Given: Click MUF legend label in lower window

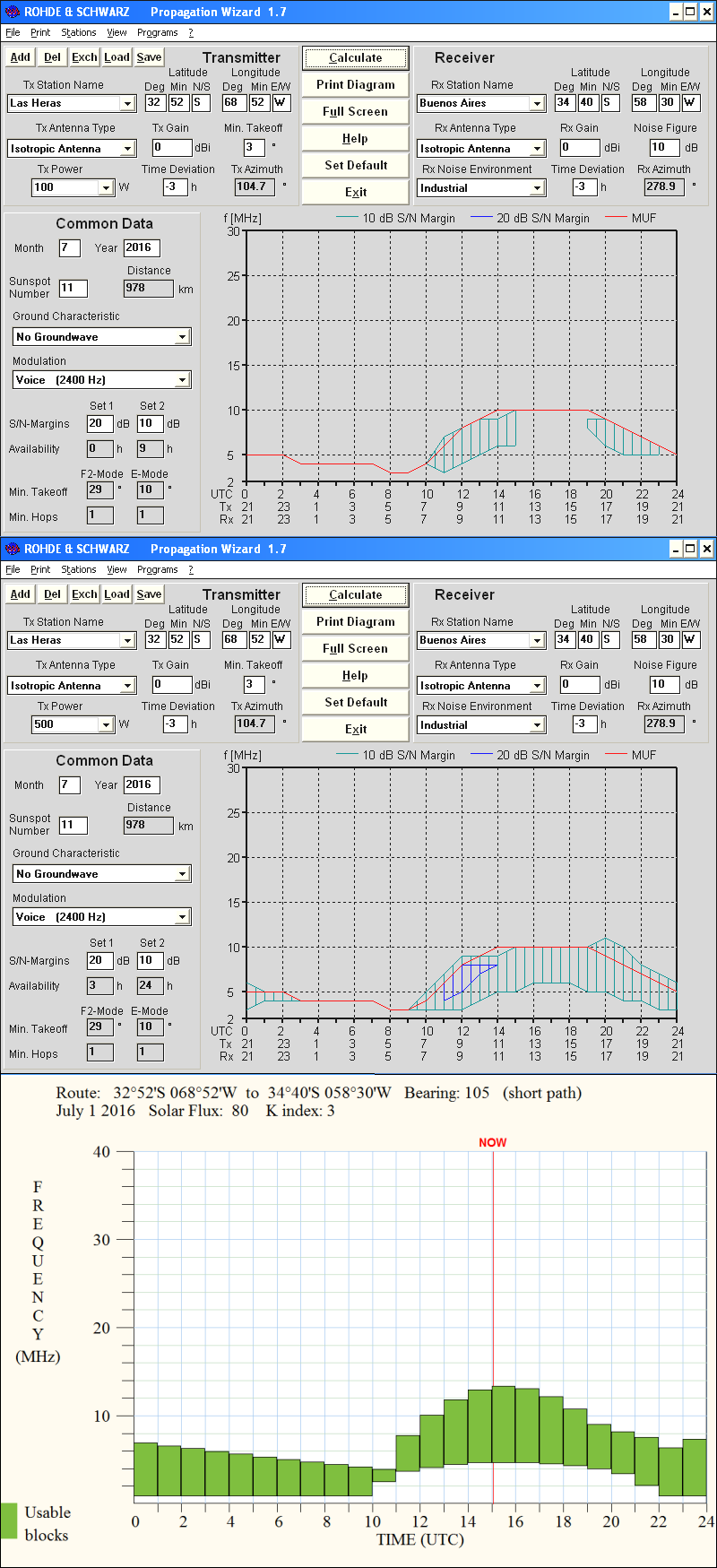Looking at the screenshot, I should pyautogui.click(x=644, y=755).
